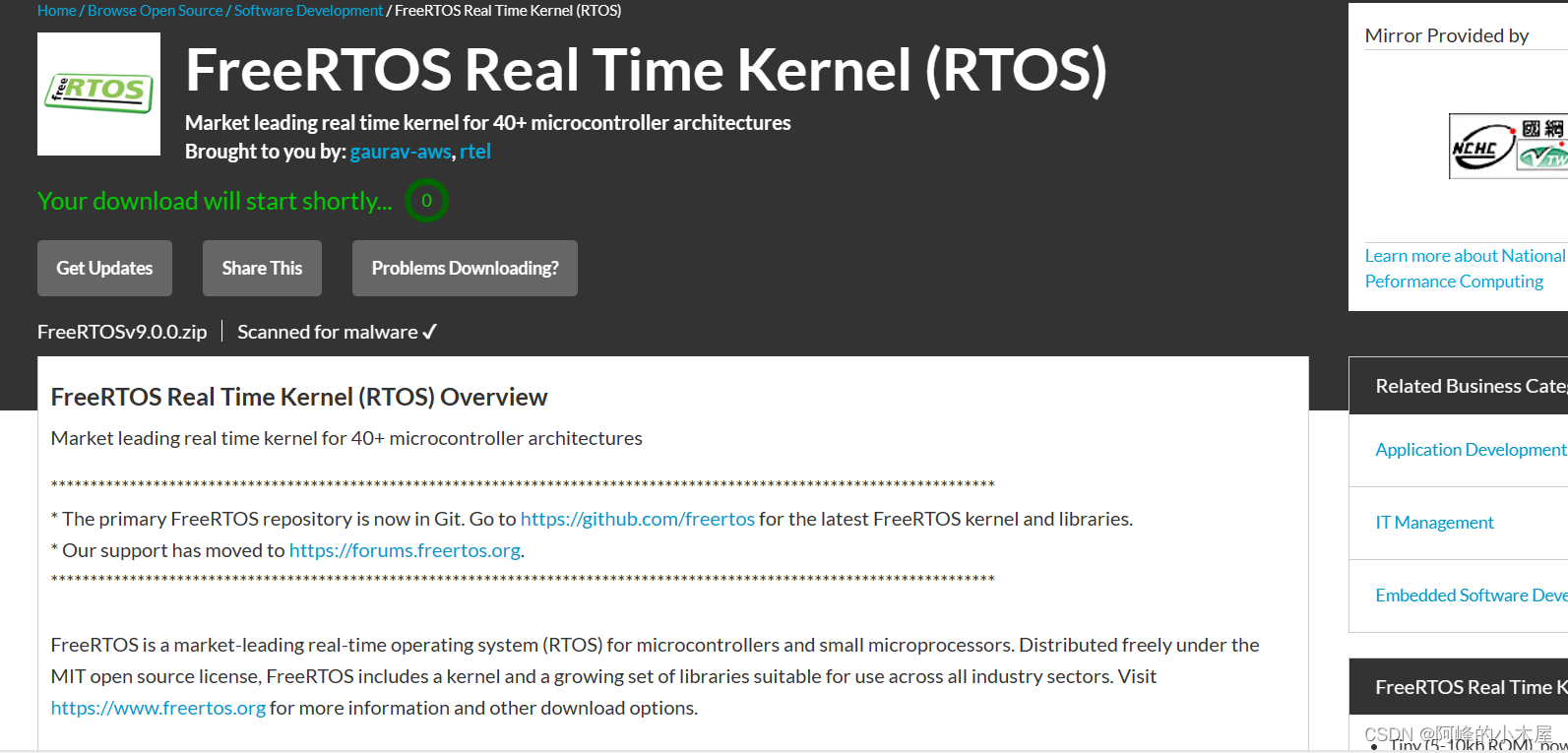This screenshot has width=1568, height=753.
Task: Click Problems Downloading? button
Action: (465, 268)
